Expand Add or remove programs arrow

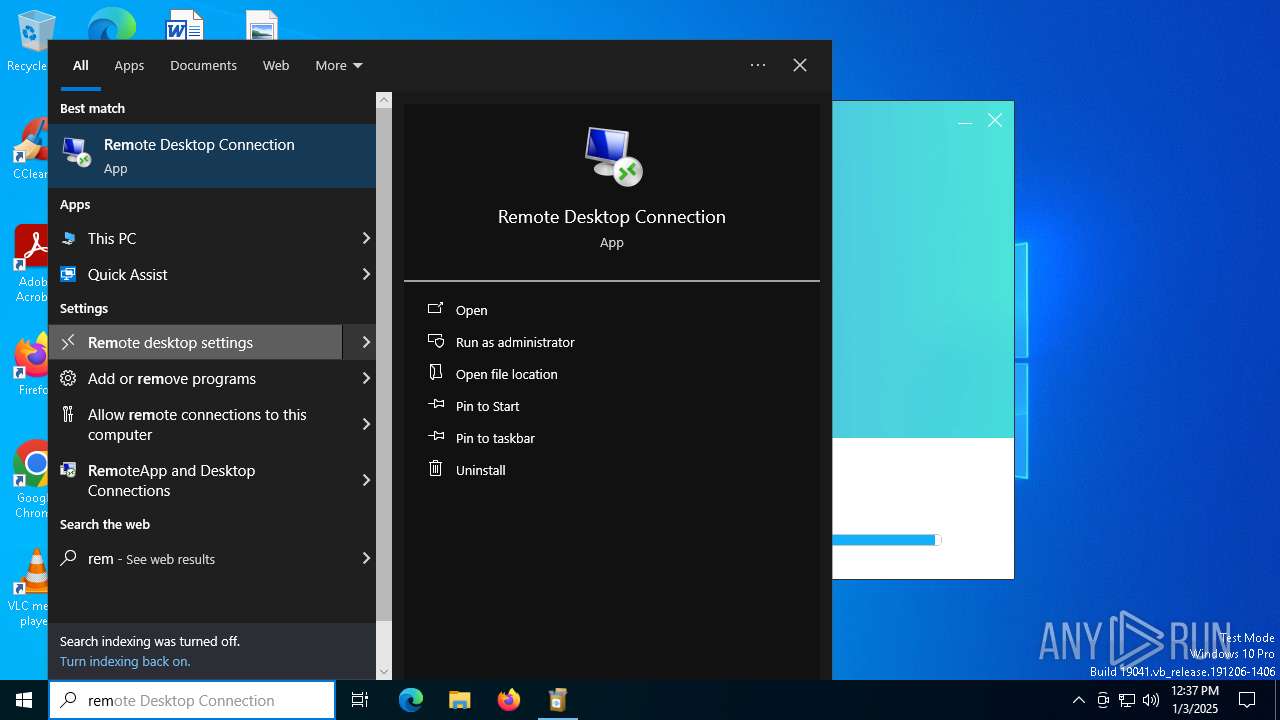pyautogui.click(x=366, y=378)
